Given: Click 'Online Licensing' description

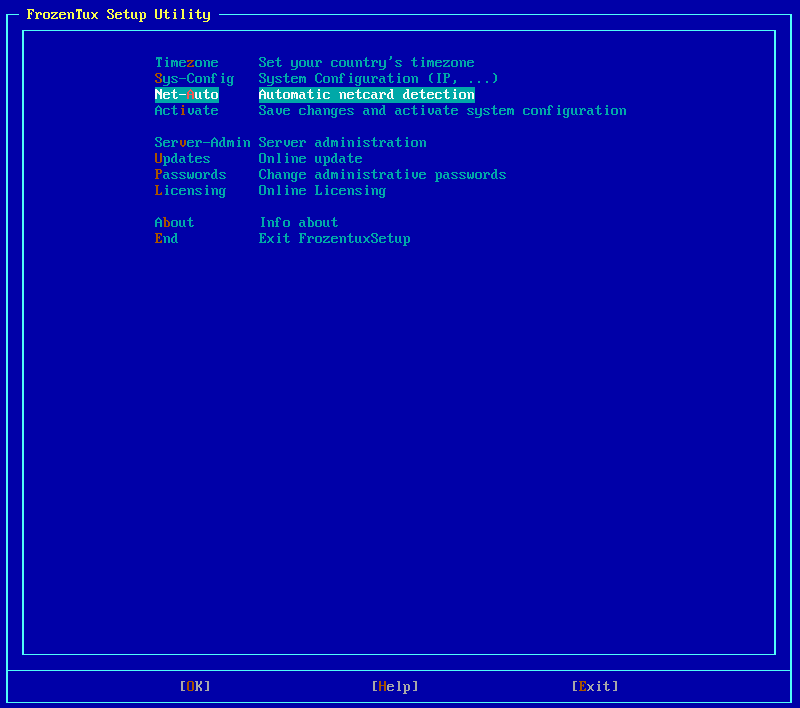Looking at the screenshot, I should (x=322, y=191).
